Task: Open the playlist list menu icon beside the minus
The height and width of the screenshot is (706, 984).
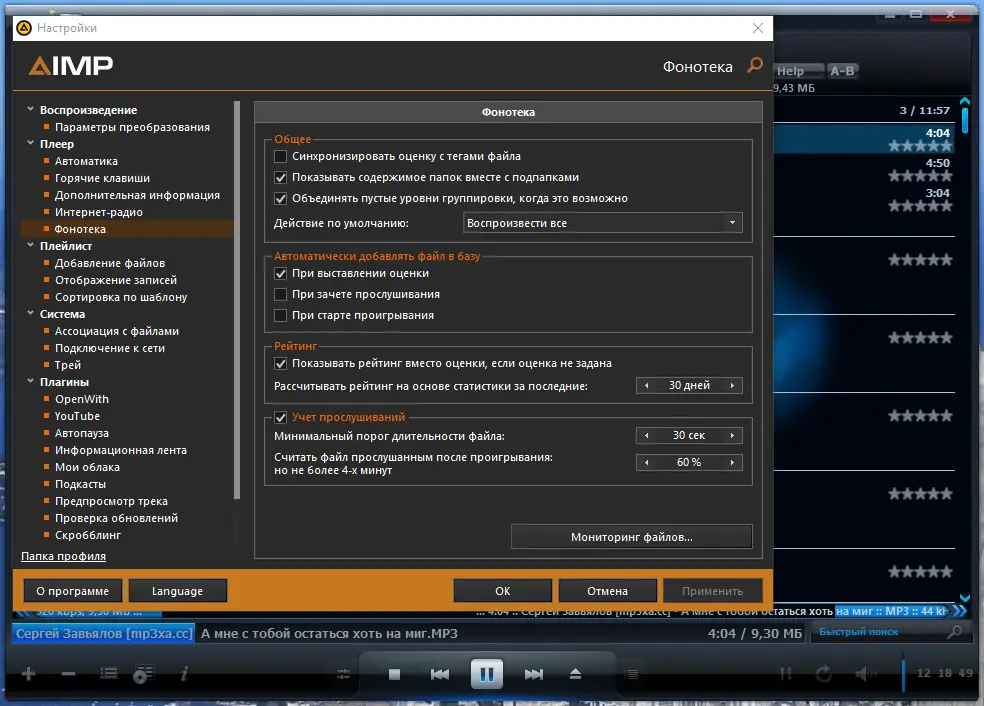Action: (109, 674)
